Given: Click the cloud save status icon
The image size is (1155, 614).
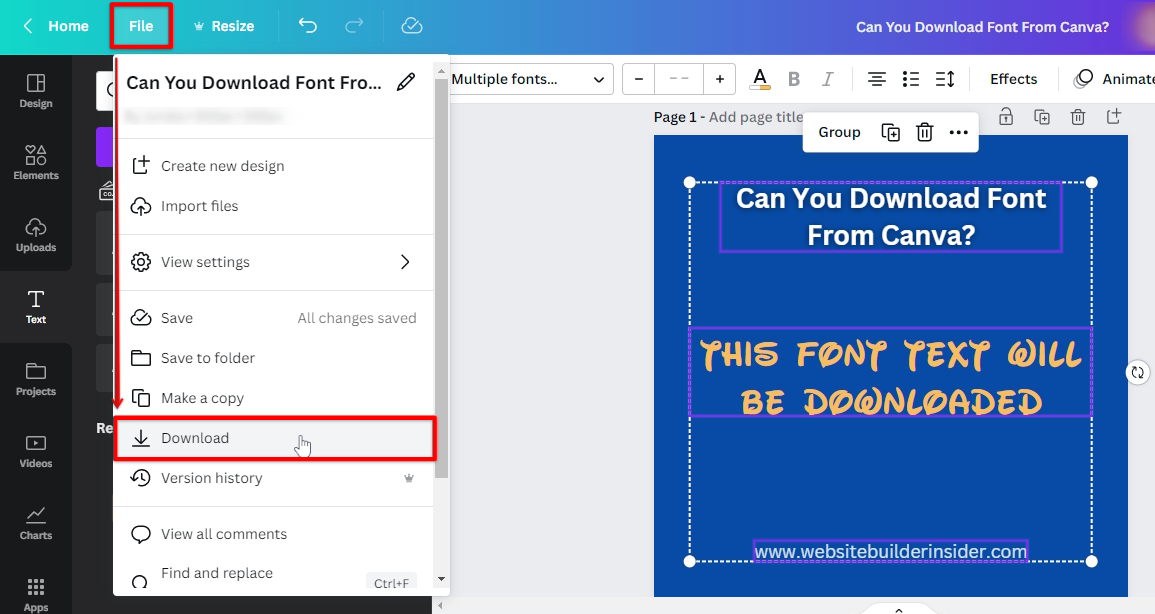Looking at the screenshot, I should point(412,26).
